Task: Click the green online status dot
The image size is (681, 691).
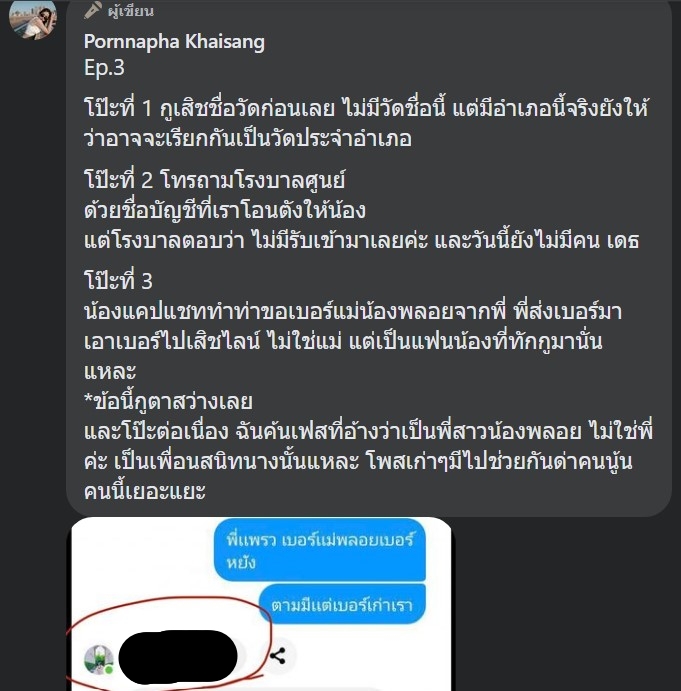Action: pyautogui.click(x=109, y=669)
